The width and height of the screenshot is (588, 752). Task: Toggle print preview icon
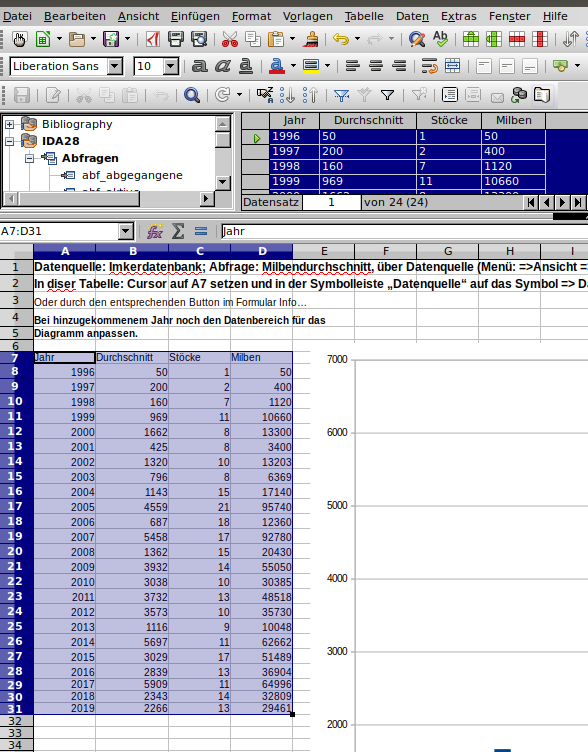[x=199, y=39]
